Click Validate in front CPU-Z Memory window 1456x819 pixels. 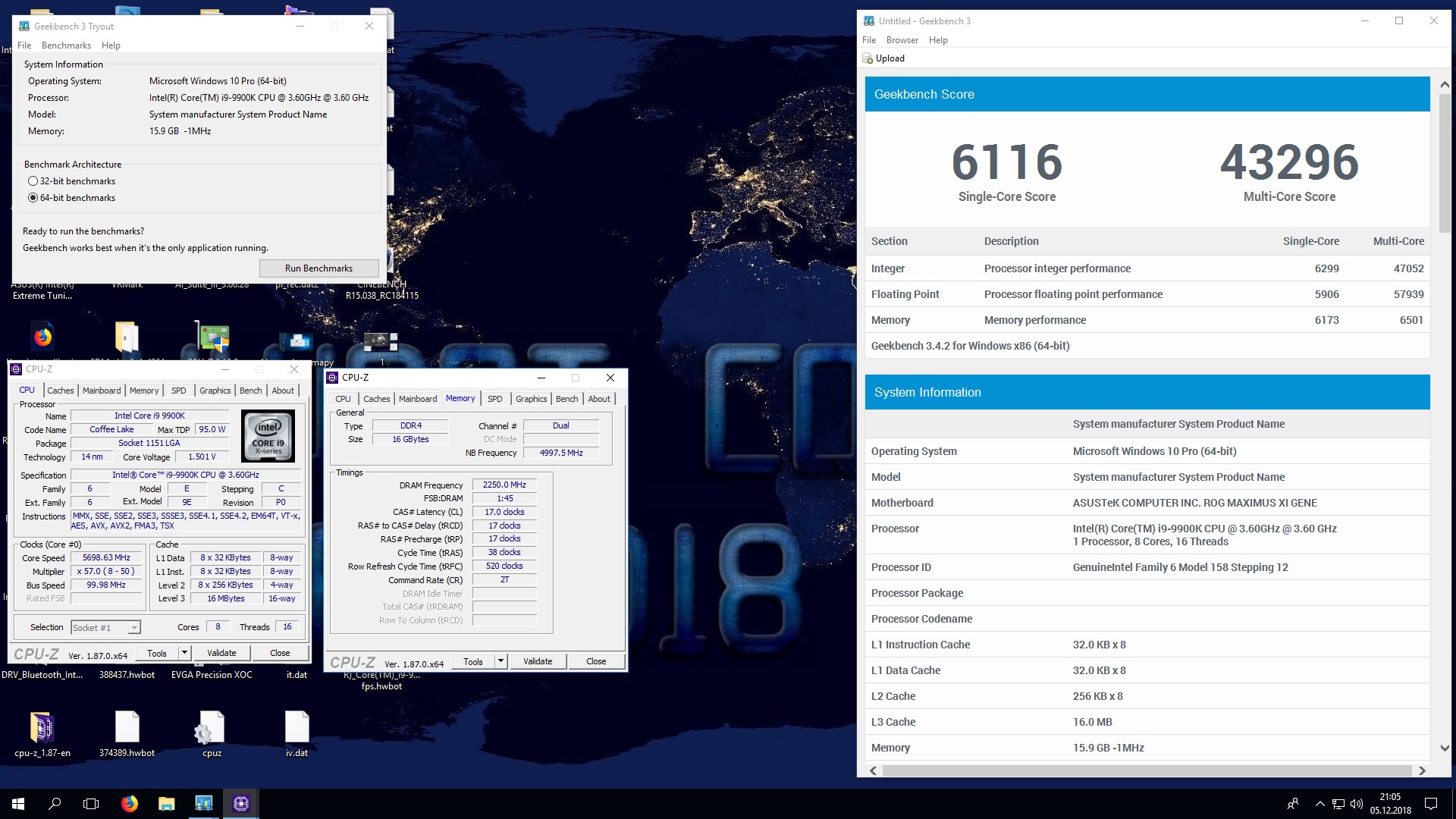(x=538, y=661)
